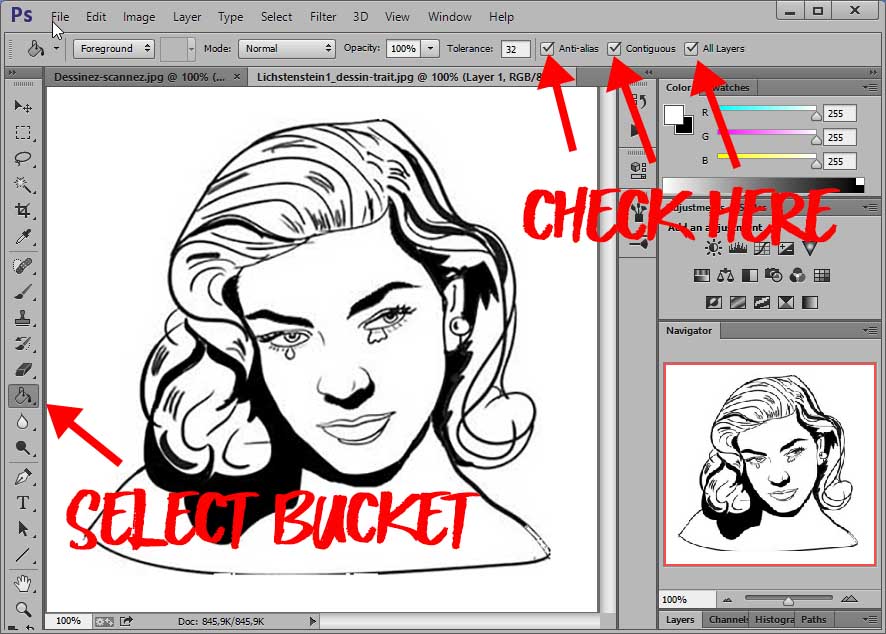This screenshot has height=634, width=886.
Task: Open the Mode dropdown showing Normal
Action: coord(287,49)
